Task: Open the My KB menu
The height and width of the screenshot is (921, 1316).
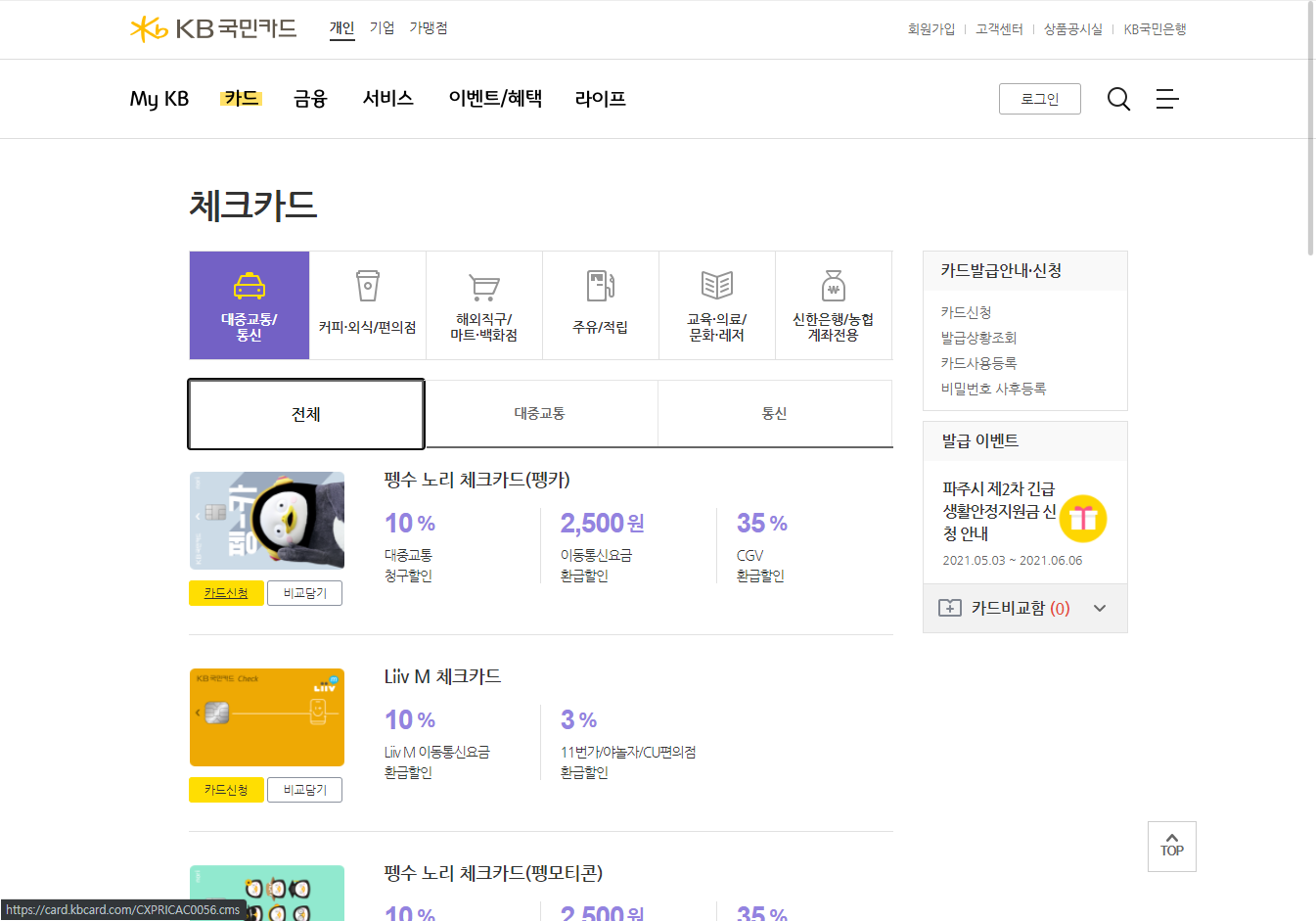Action: (159, 99)
